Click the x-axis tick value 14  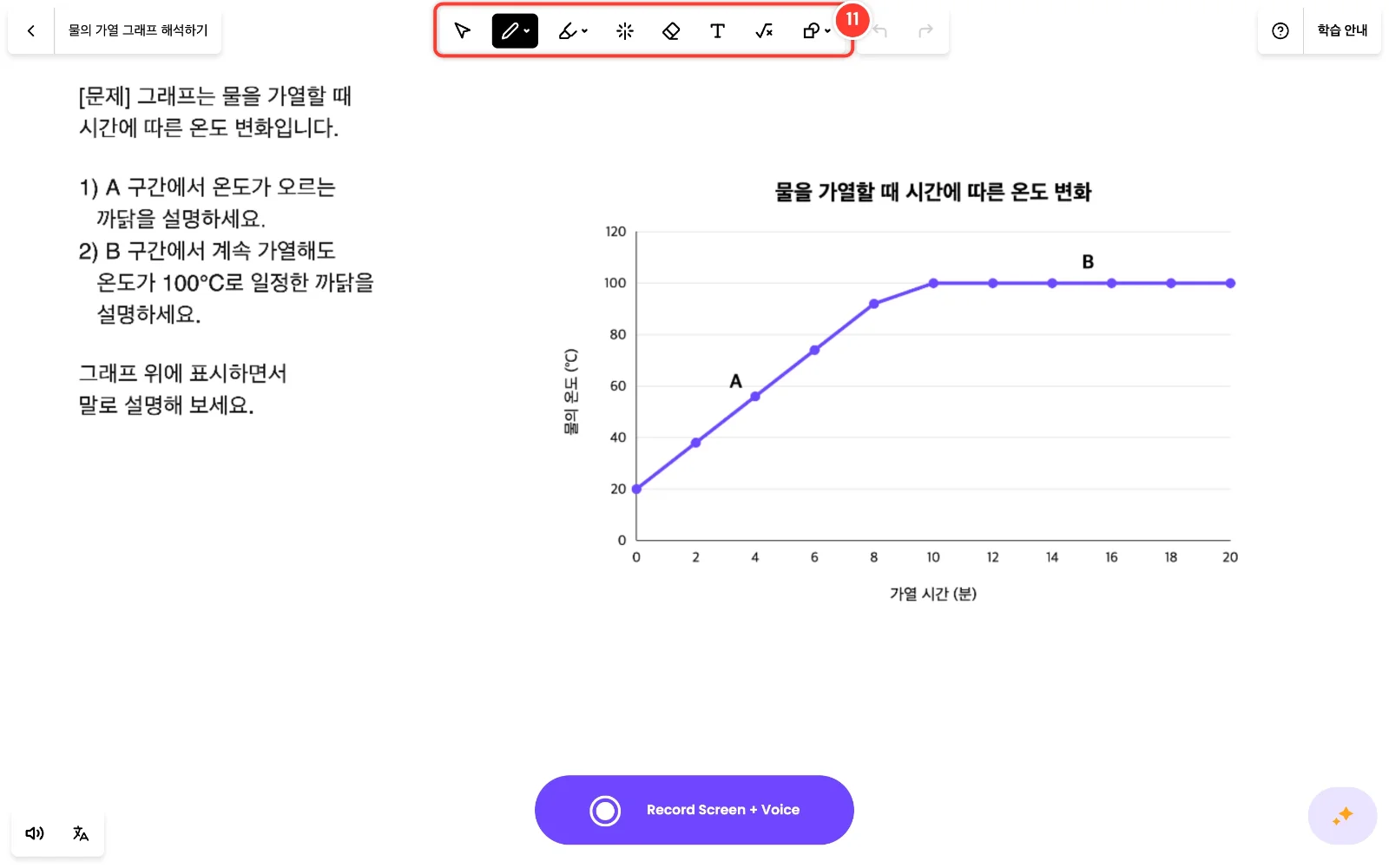click(1052, 557)
